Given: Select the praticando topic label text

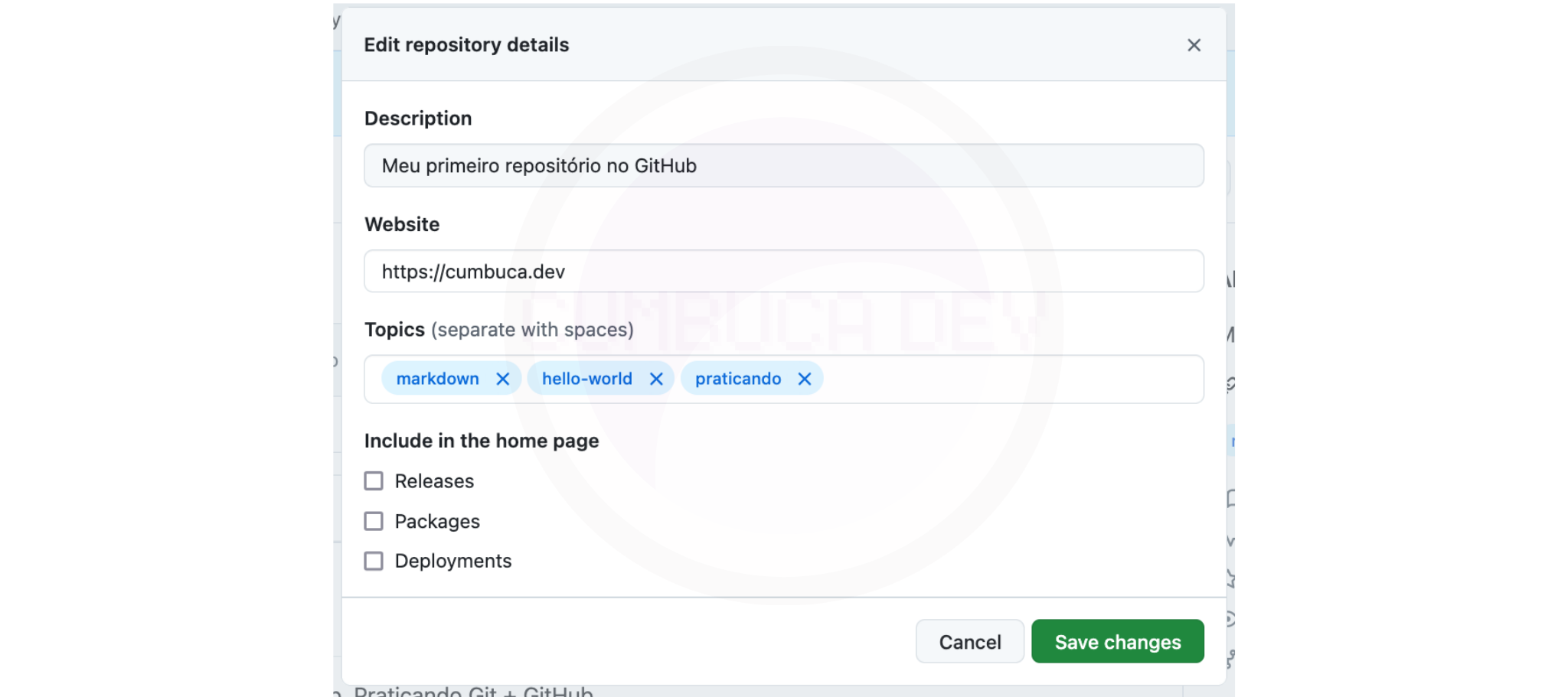Looking at the screenshot, I should [x=737, y=379].
